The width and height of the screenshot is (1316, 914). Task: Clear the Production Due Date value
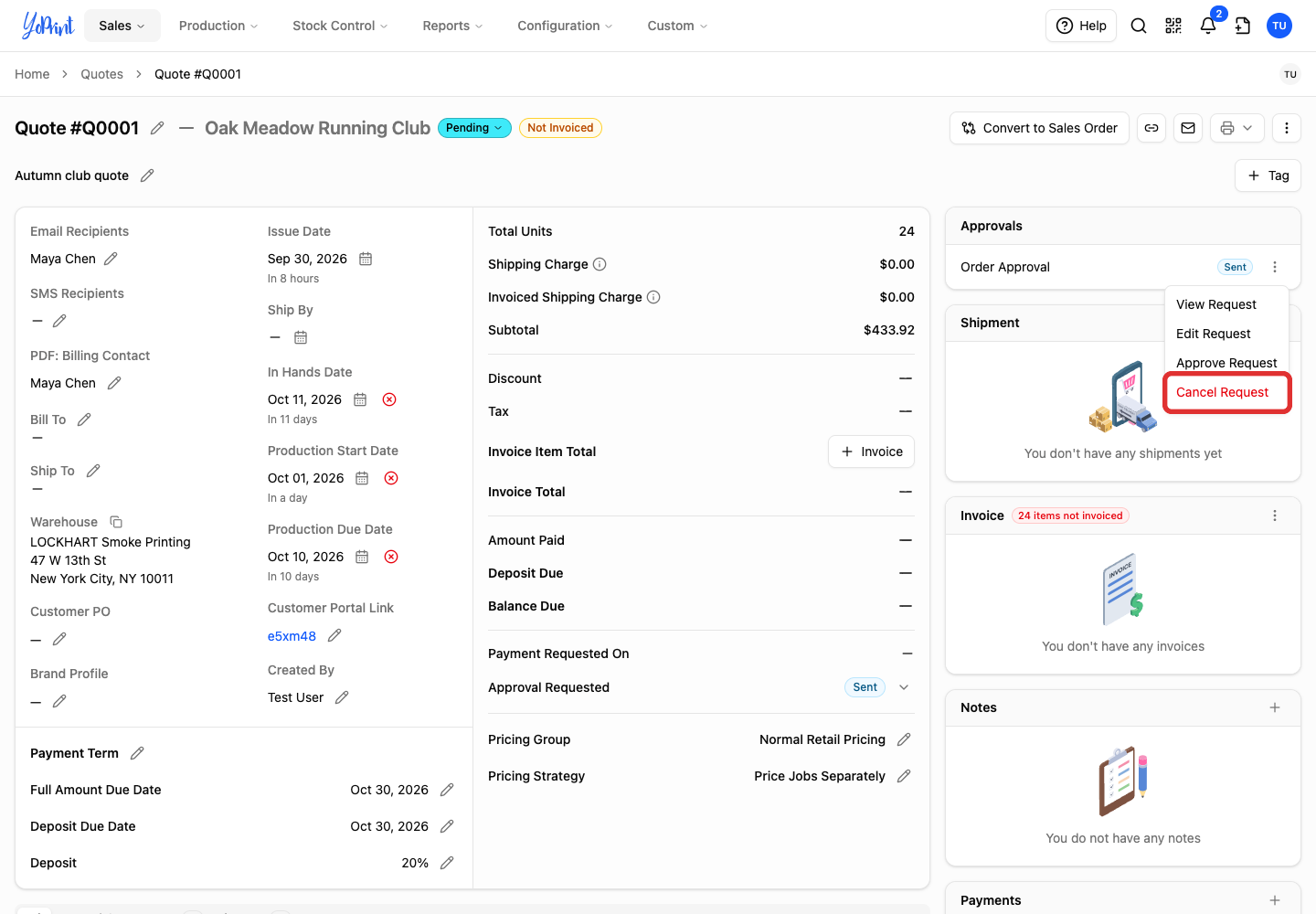[391, 557]
